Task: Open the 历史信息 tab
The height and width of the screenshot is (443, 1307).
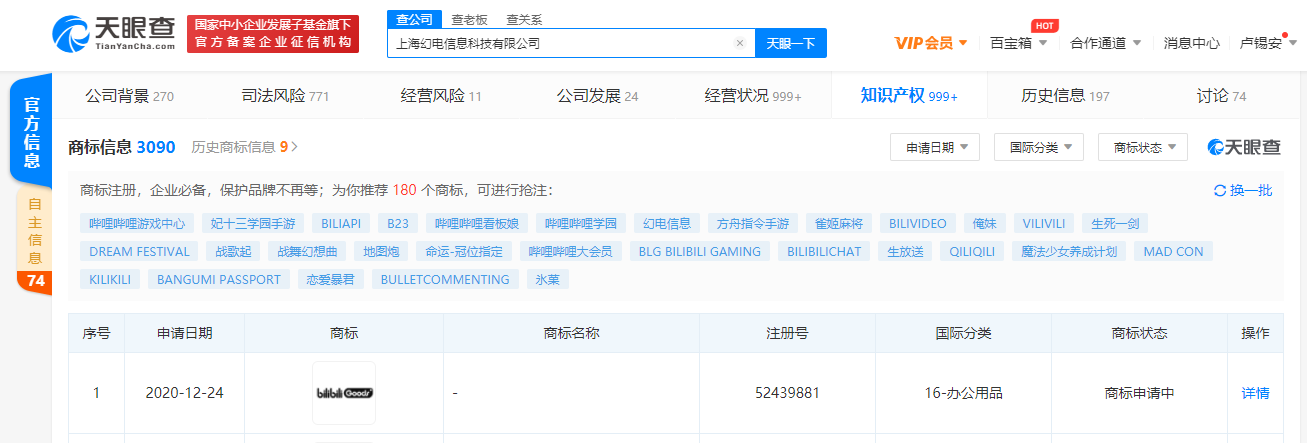Action: point(1065,96)
